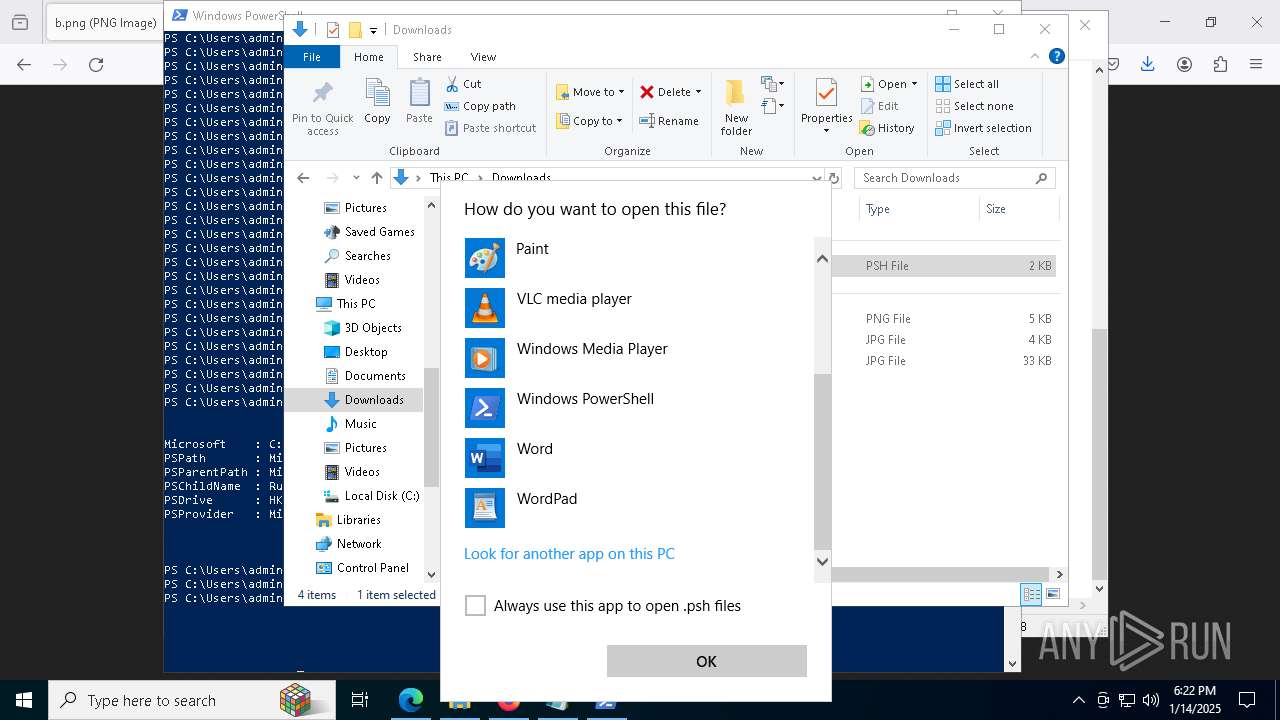Image resolution: width=1280 pixels, height=720 pixels.
Task: Open Control Panel in navigation pane
Action: tap(362, 568)
